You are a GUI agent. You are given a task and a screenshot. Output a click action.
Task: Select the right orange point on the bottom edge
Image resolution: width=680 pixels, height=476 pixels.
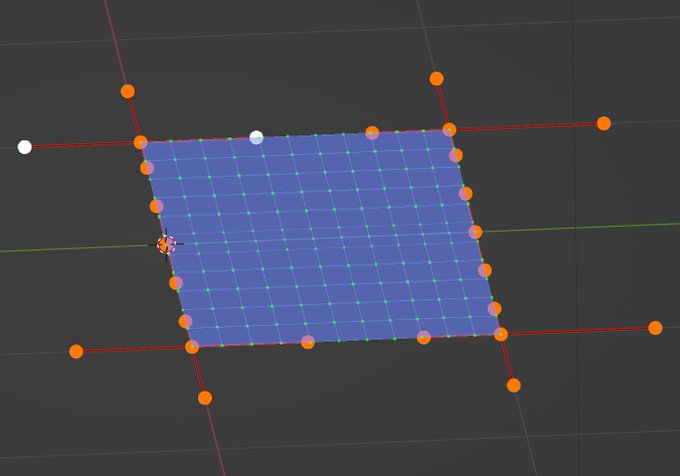[423, 337]
